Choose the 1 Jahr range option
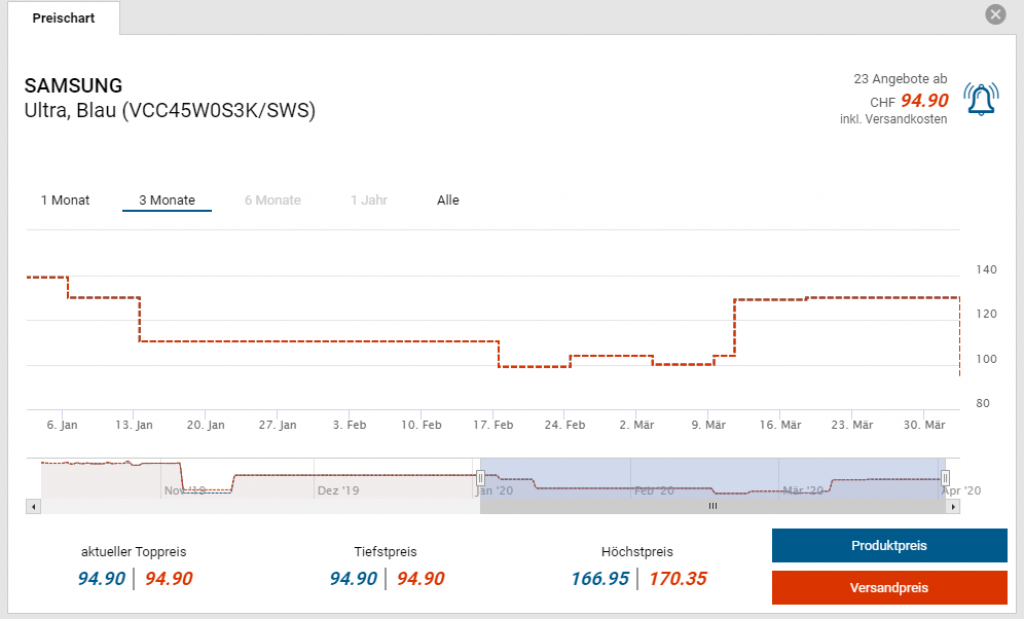This screenshot has width=1024, height=619. (x=369, y=200)
